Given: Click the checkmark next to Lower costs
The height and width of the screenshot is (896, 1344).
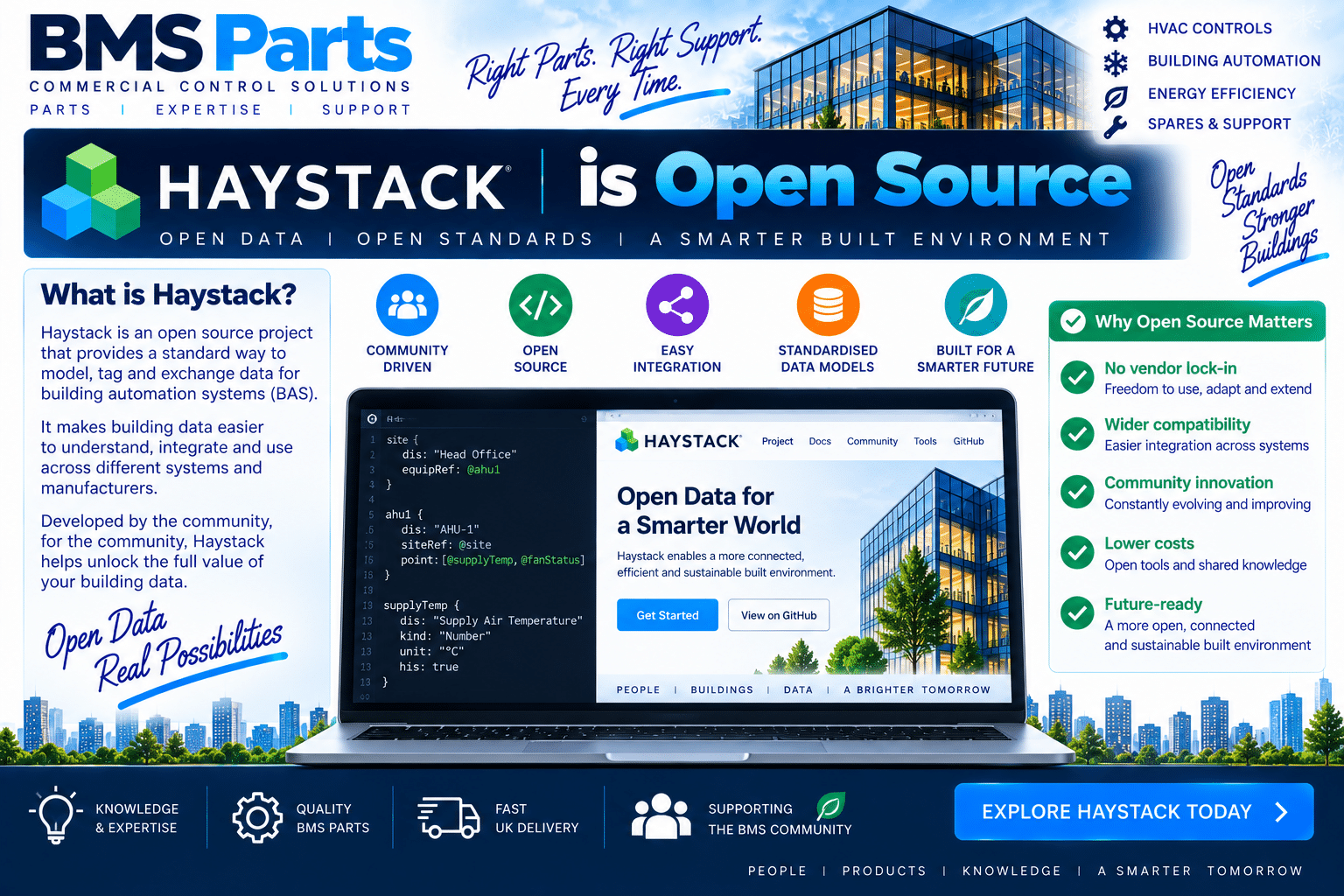Looking at the screenshot, I should 1077,552.
